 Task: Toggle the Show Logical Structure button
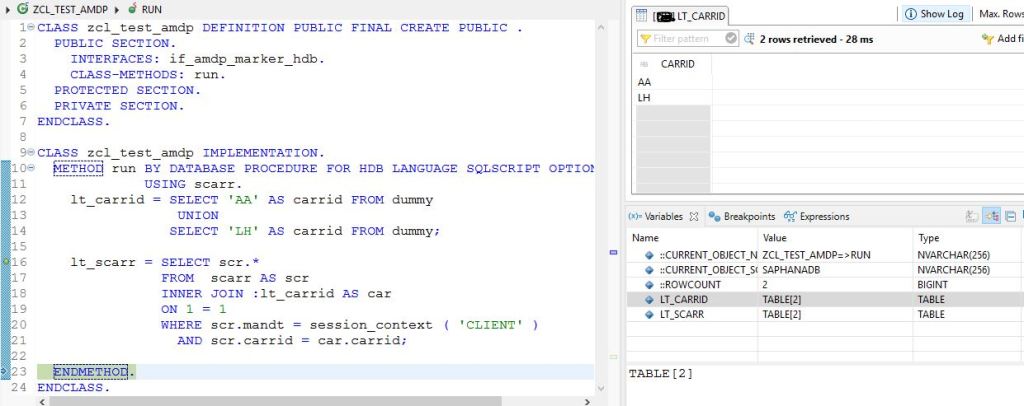(990, 216)
